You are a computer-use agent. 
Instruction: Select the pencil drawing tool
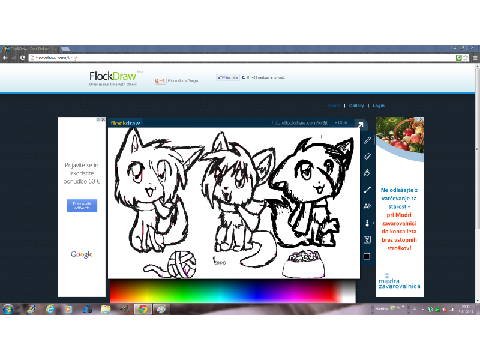tap(367, 140)
